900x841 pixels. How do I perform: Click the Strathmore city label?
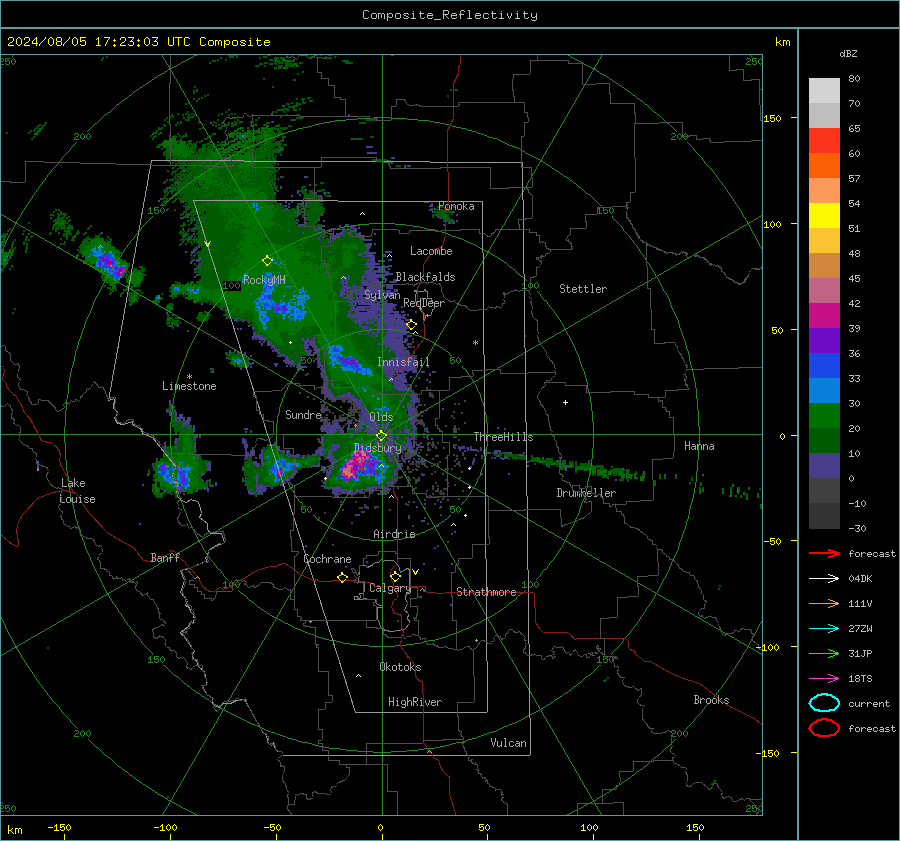(x=486, y=592)
